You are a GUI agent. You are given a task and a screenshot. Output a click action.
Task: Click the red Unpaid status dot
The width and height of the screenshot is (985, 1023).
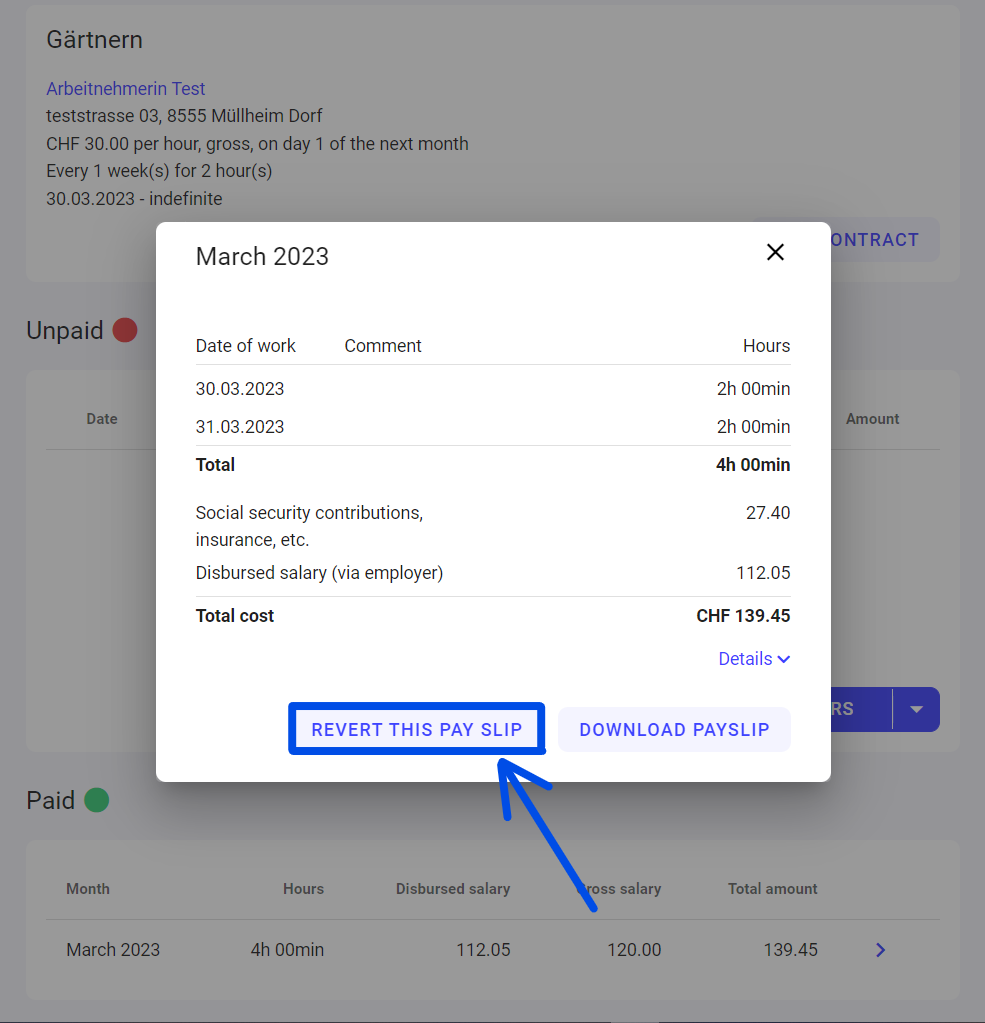(125, 330)
